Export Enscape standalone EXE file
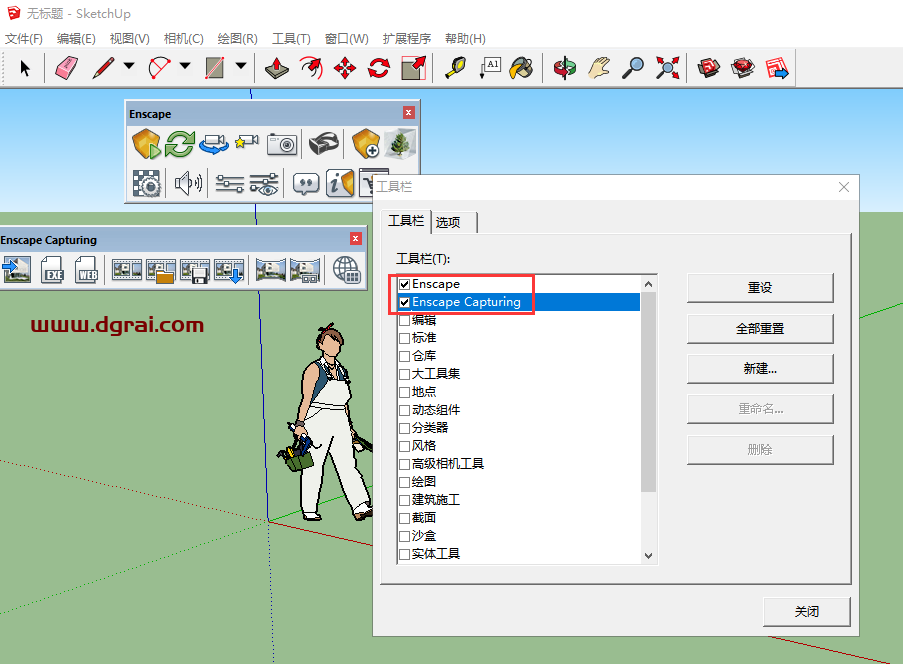This screenshot has height=664, width=903. click(x=52, y=270)
